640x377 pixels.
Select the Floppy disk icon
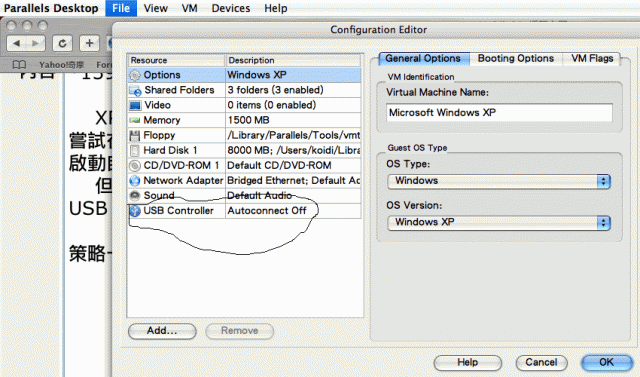[134, 135]
